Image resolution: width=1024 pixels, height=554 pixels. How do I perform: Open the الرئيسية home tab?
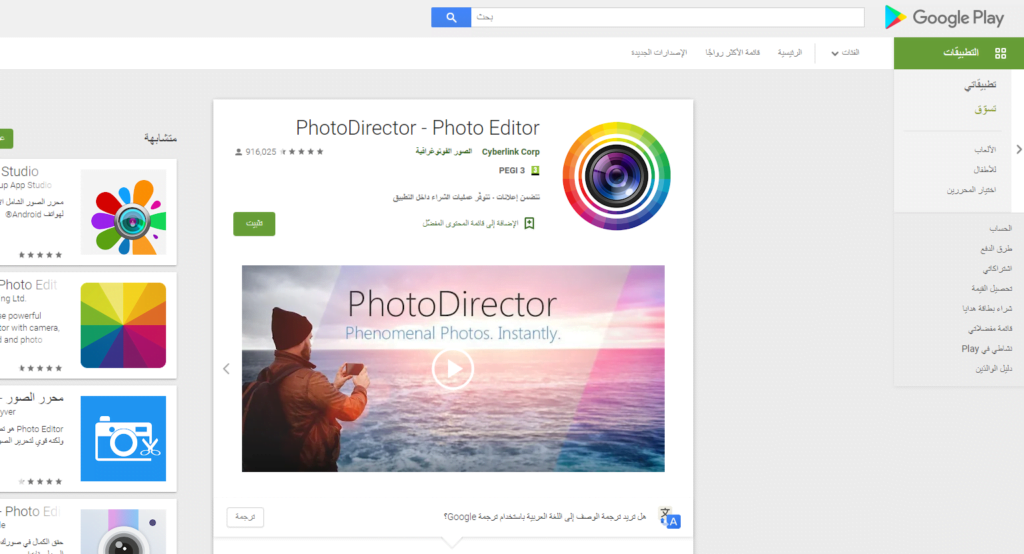click(x=790, y=53)
